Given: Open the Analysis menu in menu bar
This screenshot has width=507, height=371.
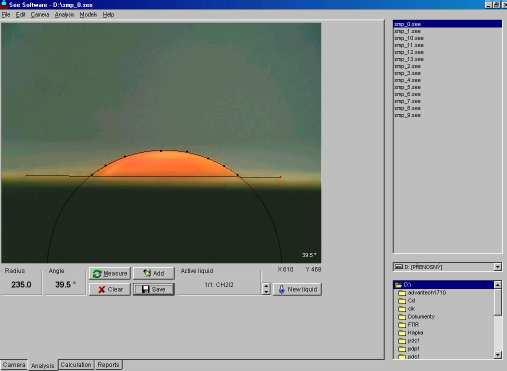Looking at the screenshot, I should pyautogui.click(x=64, y=14).
